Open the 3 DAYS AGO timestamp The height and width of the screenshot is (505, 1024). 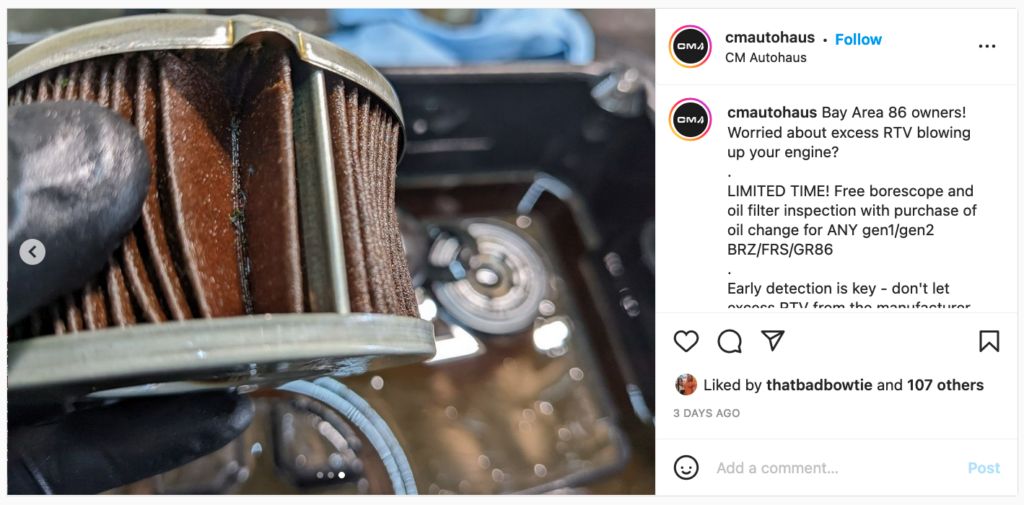tap(706, 414)
